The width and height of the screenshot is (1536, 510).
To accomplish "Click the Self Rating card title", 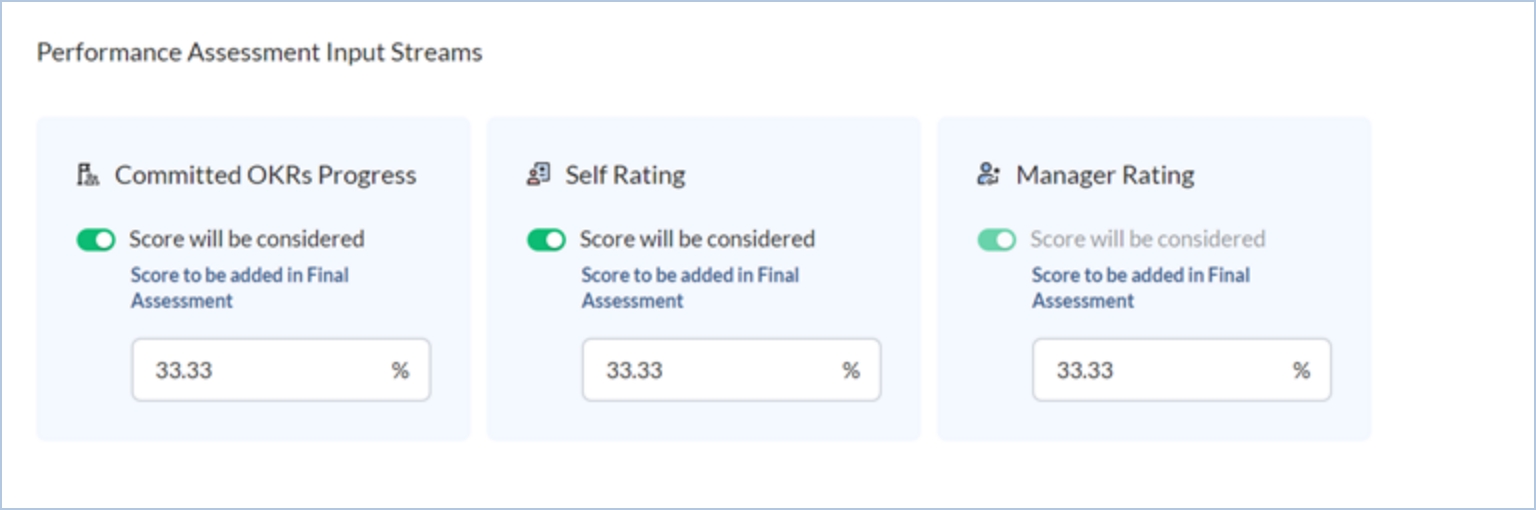I will tap(625, 175).
